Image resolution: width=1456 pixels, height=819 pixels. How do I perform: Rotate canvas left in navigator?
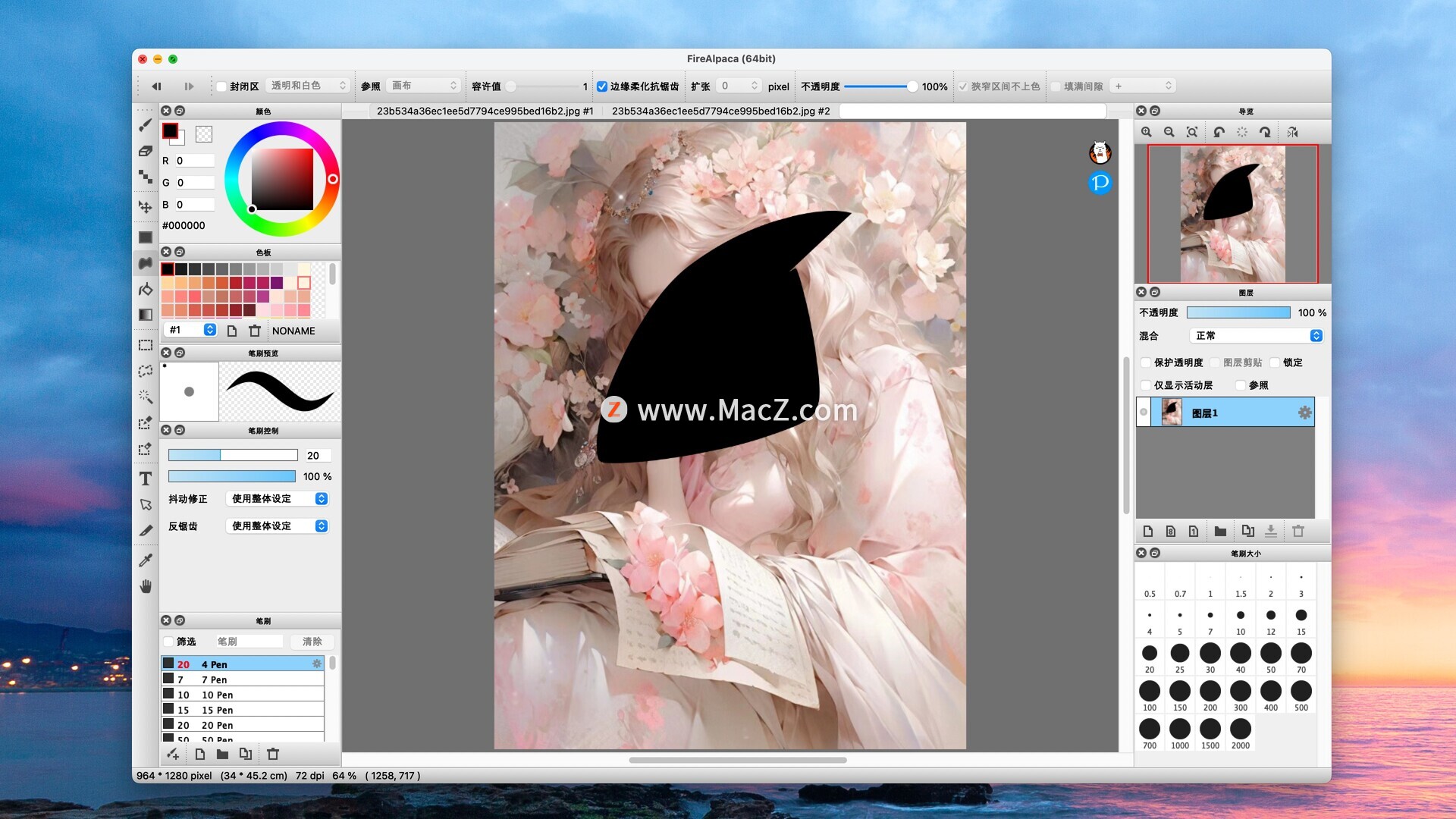coord(1219,132)
